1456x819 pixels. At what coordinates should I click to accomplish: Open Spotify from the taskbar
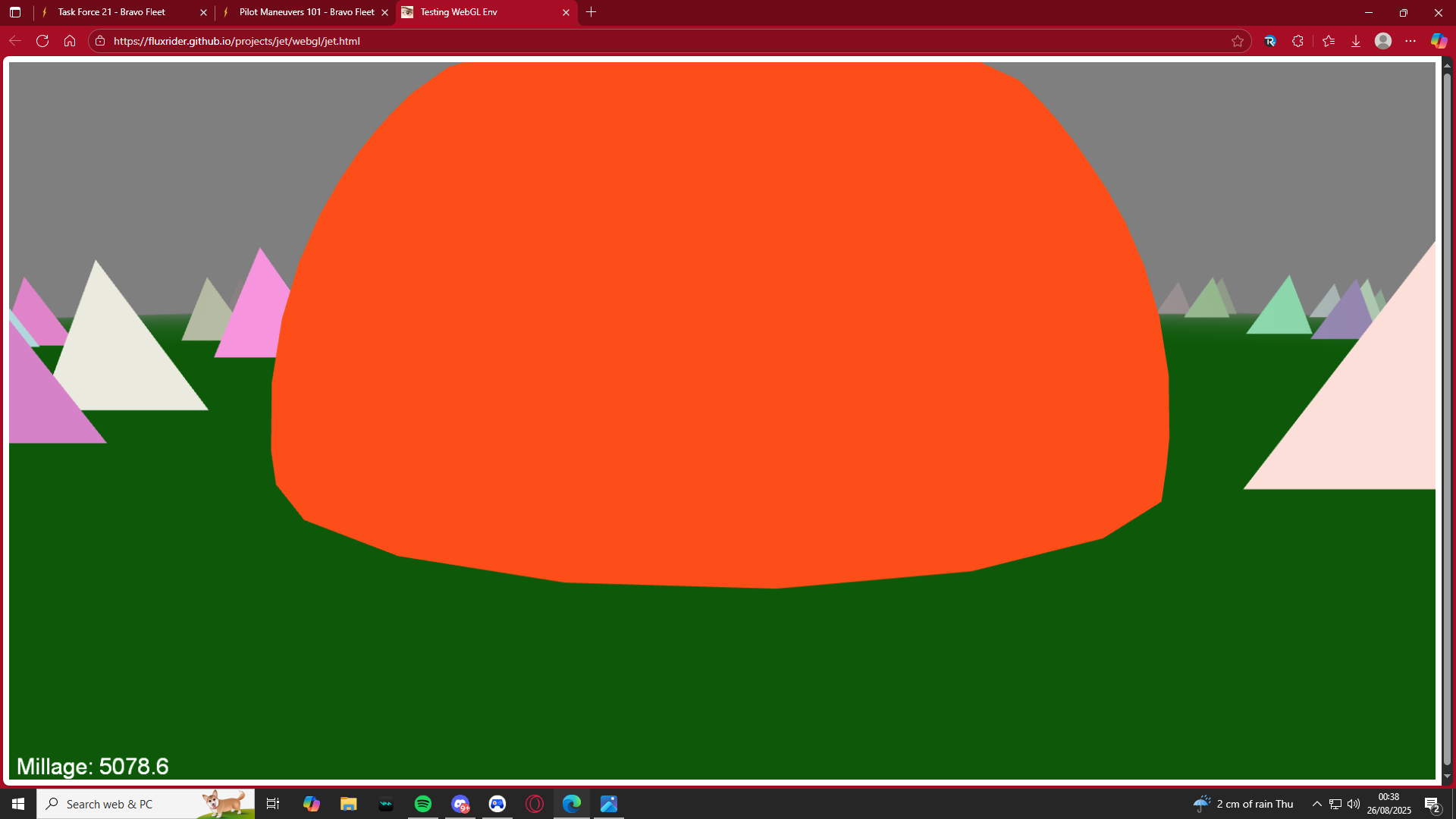coord(423,804)
